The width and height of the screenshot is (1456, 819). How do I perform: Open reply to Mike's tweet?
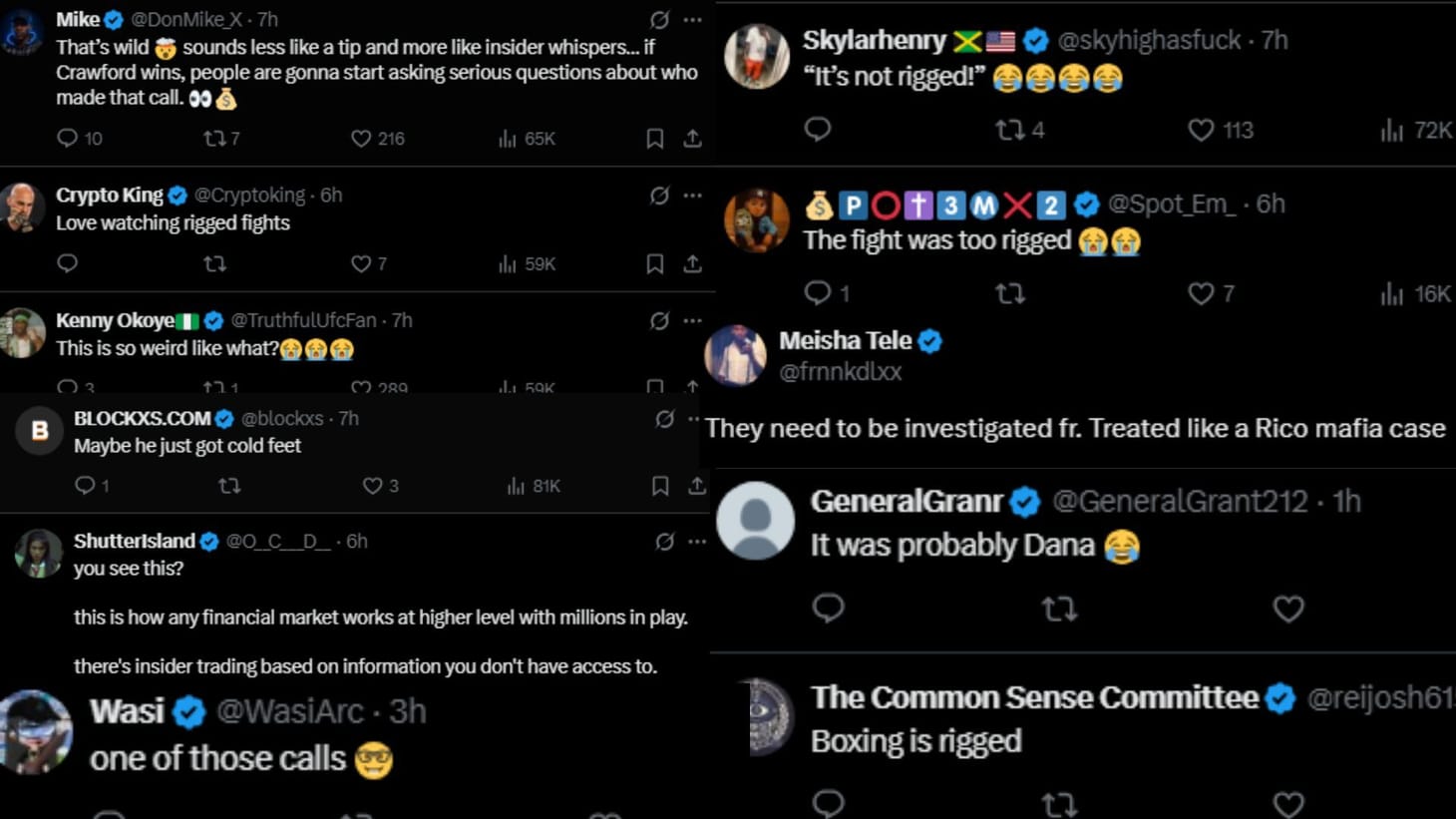coord(66,138)
